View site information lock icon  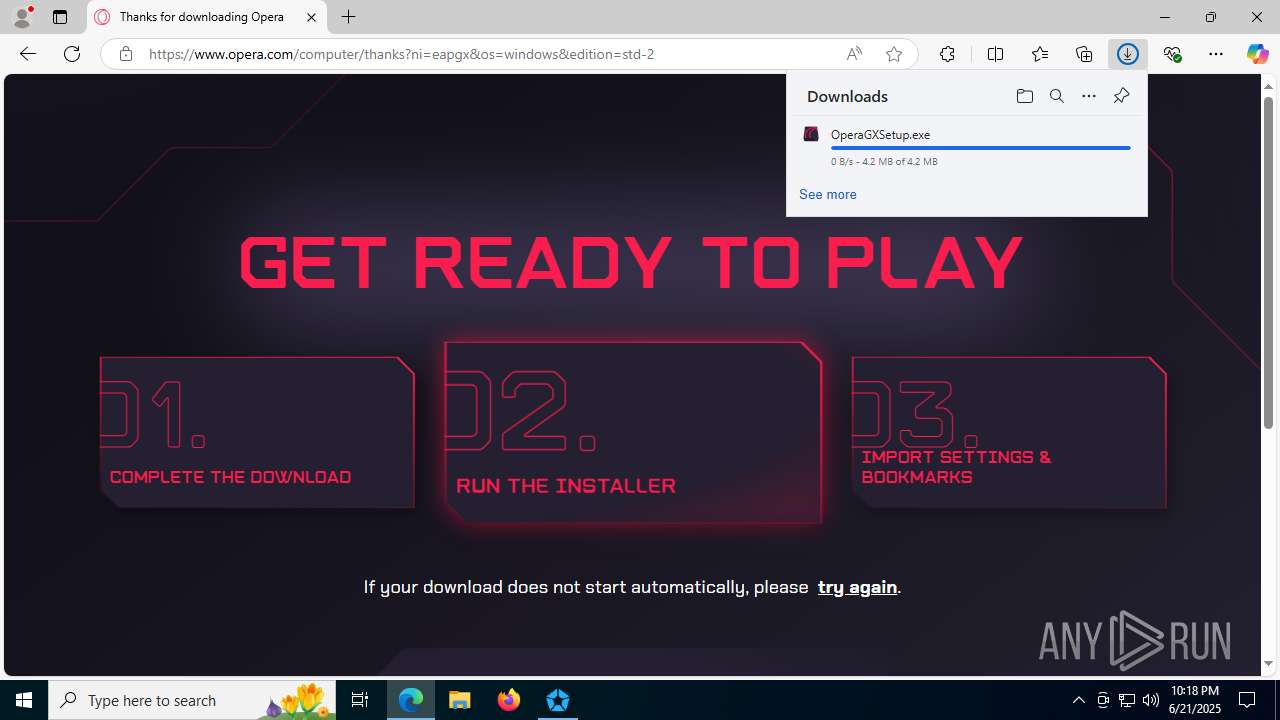tap(125, 54)
